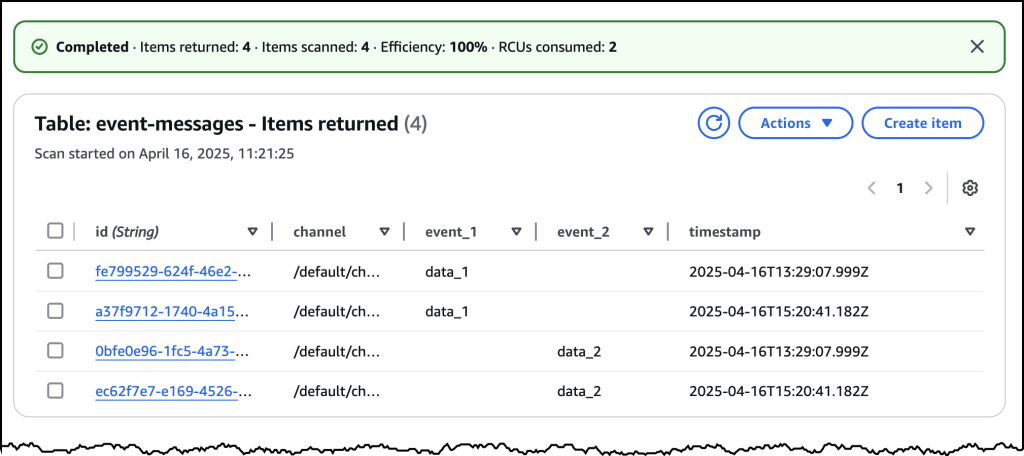Image resolution: width=1024 pixels, height=456 pixels.
Task: Select the fe799529 item checkbox
Action: tap(55, 271)
